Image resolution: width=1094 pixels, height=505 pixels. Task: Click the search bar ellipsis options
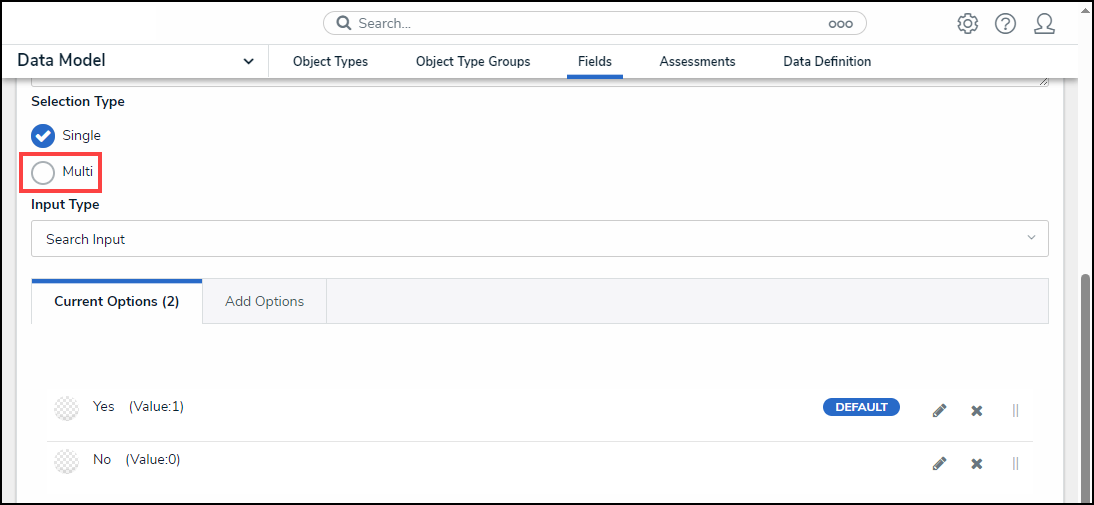[x=840, y=23]
